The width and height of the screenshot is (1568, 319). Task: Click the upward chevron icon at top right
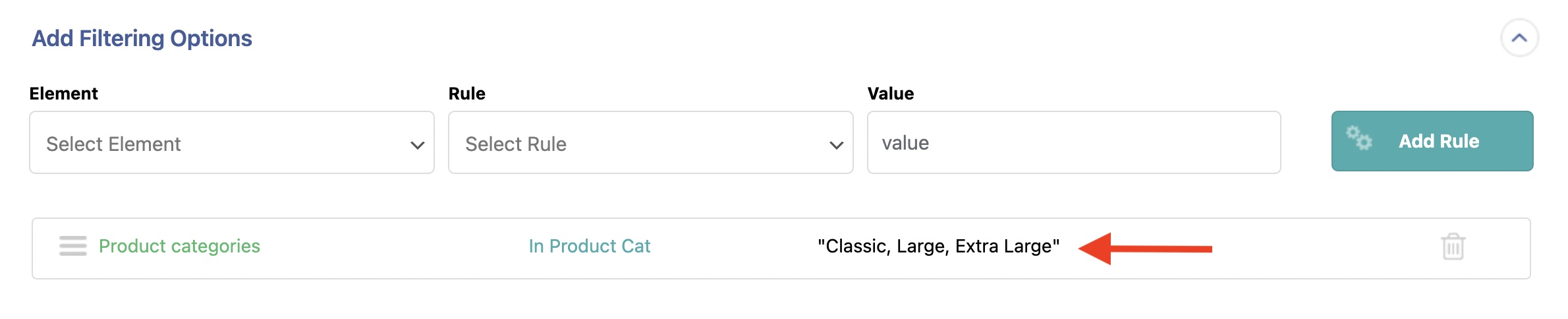tap(1519, 38)
